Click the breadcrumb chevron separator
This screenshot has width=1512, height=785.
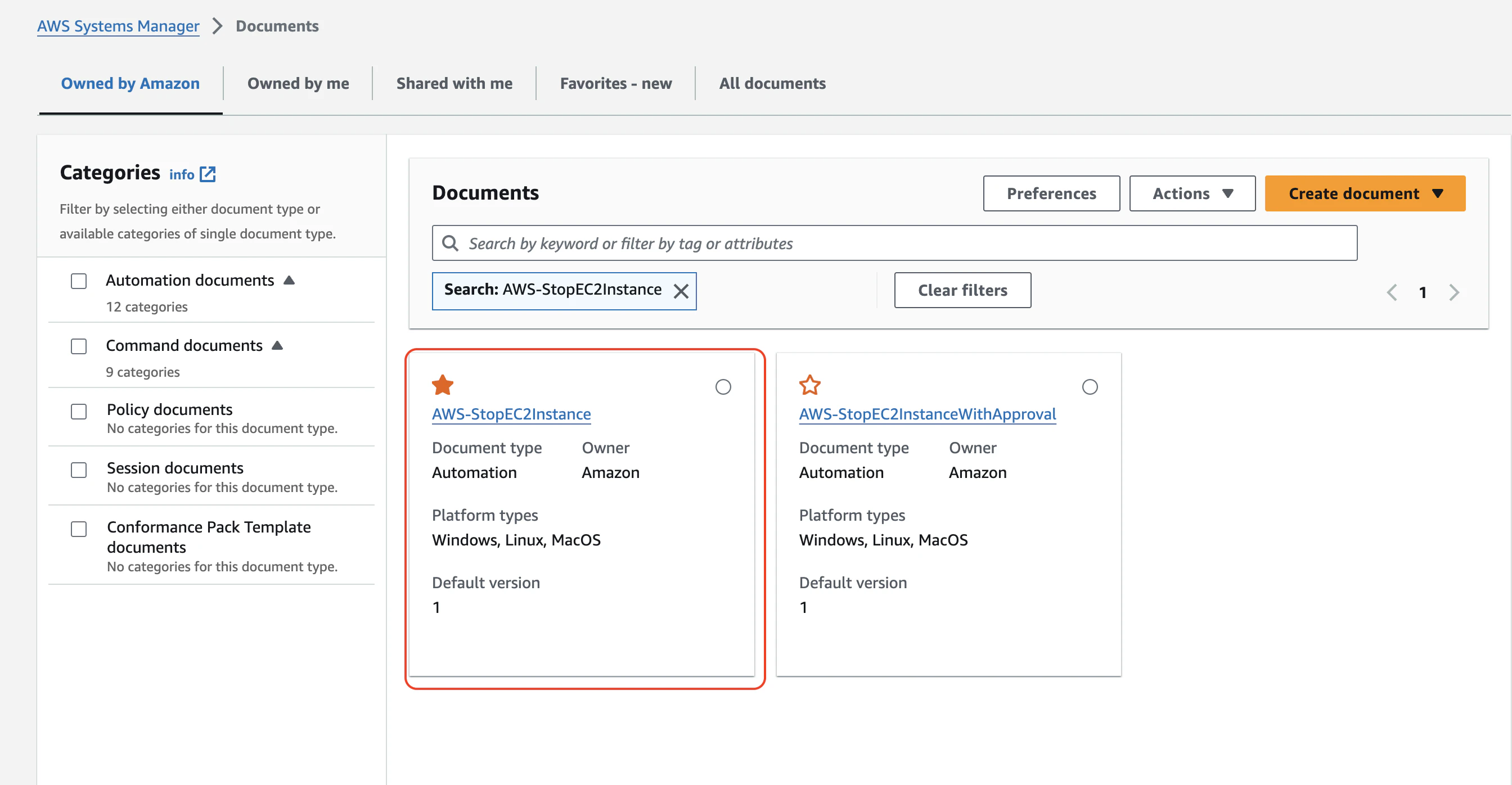pyautogui.click(x=217, y=26)
